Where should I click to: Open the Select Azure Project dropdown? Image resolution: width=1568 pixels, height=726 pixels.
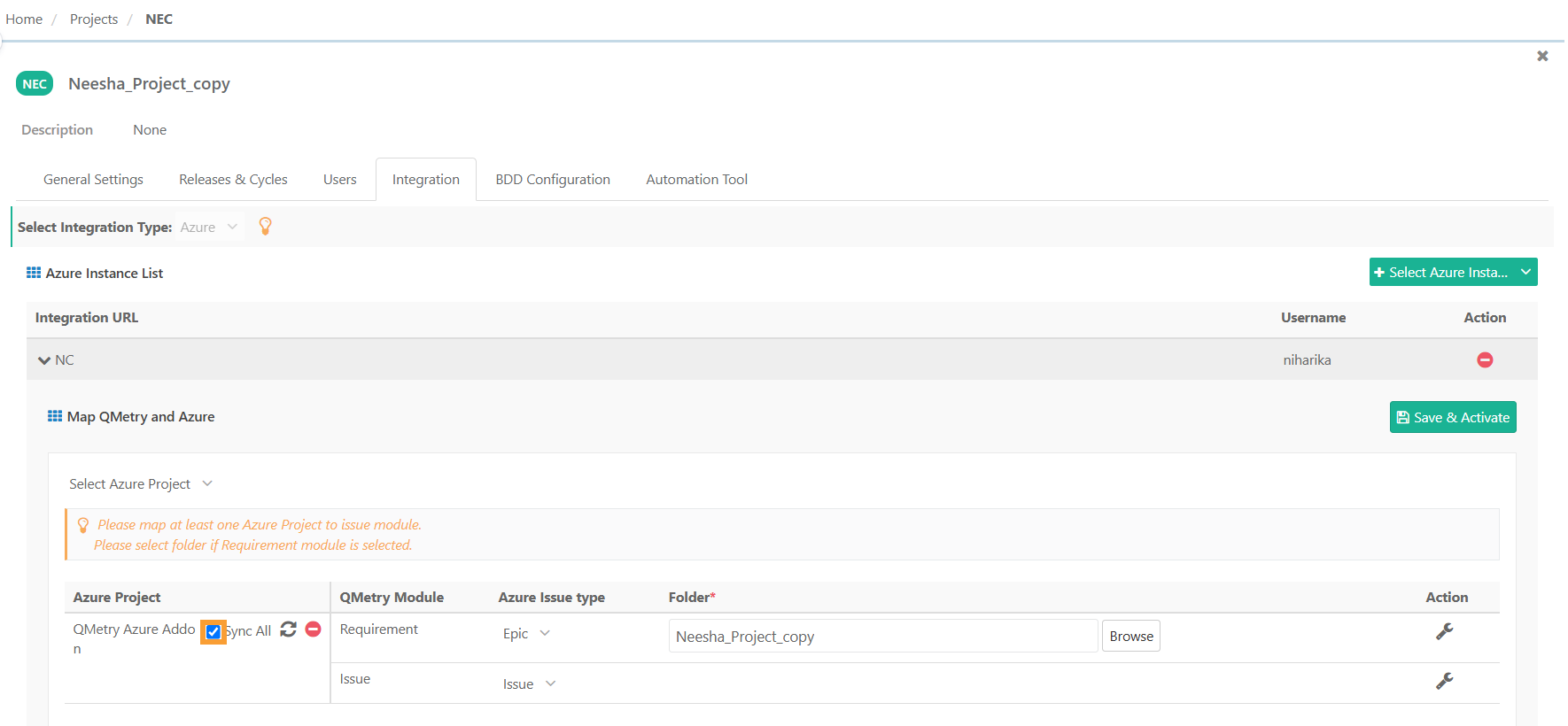[141, 484]
